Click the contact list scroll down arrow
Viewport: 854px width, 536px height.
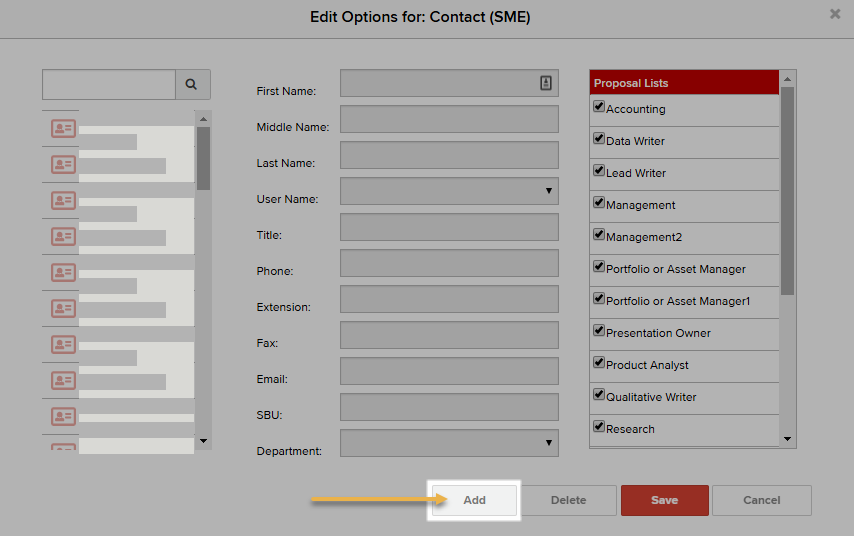tap(203, 441)
